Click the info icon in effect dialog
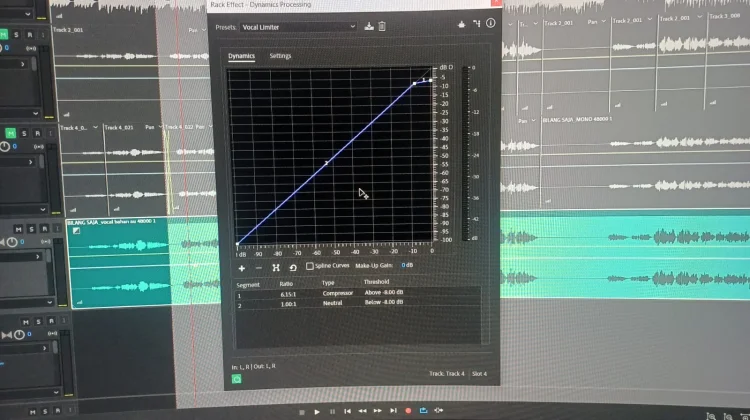750x420 pixels. pos(491,22)
